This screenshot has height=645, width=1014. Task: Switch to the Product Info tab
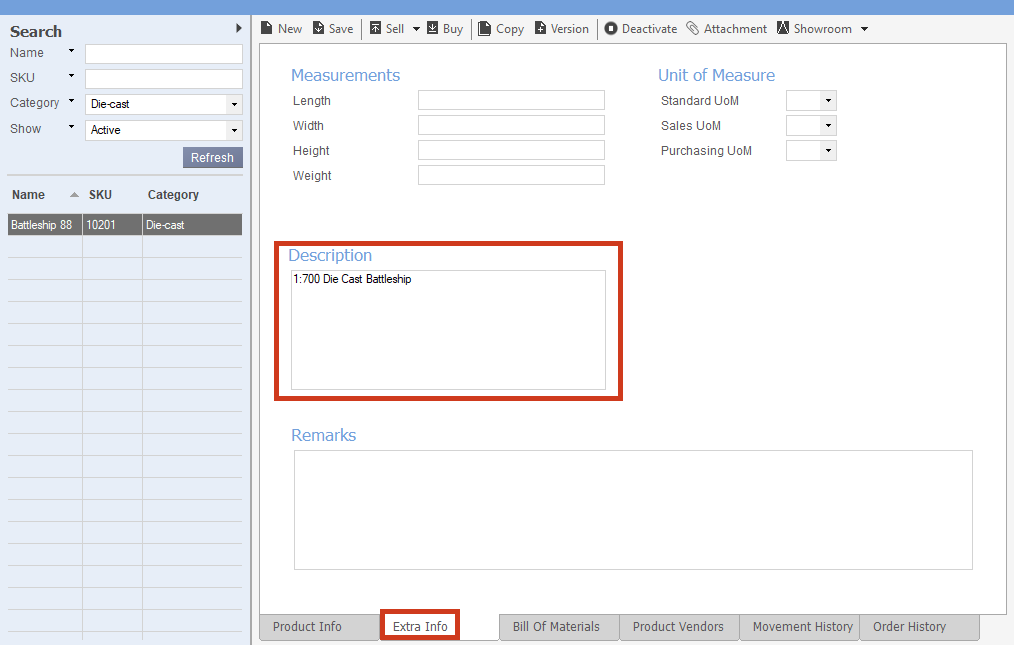(x=319, y=626)
